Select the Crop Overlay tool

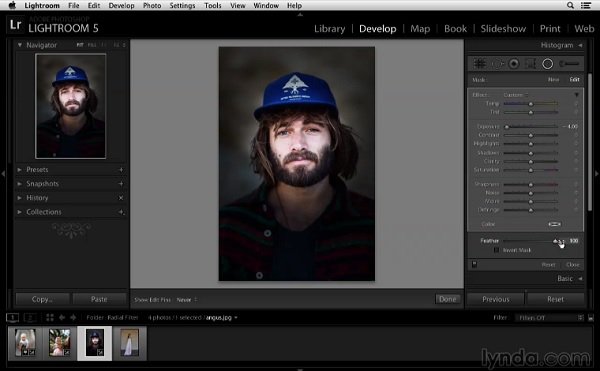click(x=479, y=63)
